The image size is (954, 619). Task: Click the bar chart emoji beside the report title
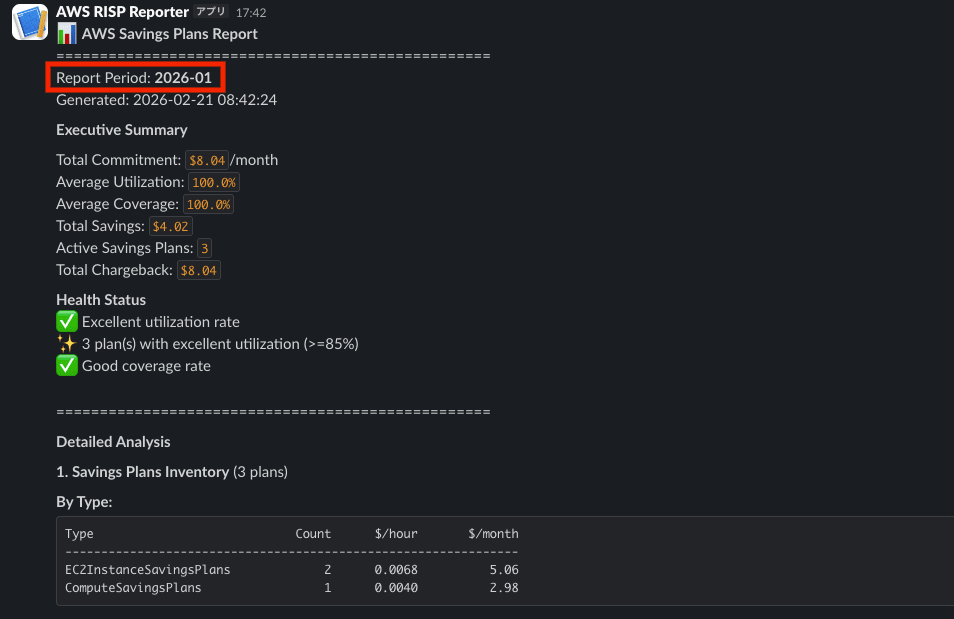[67, 33]
